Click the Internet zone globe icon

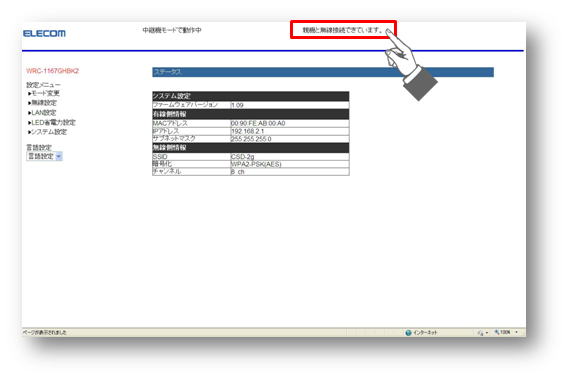408,333
